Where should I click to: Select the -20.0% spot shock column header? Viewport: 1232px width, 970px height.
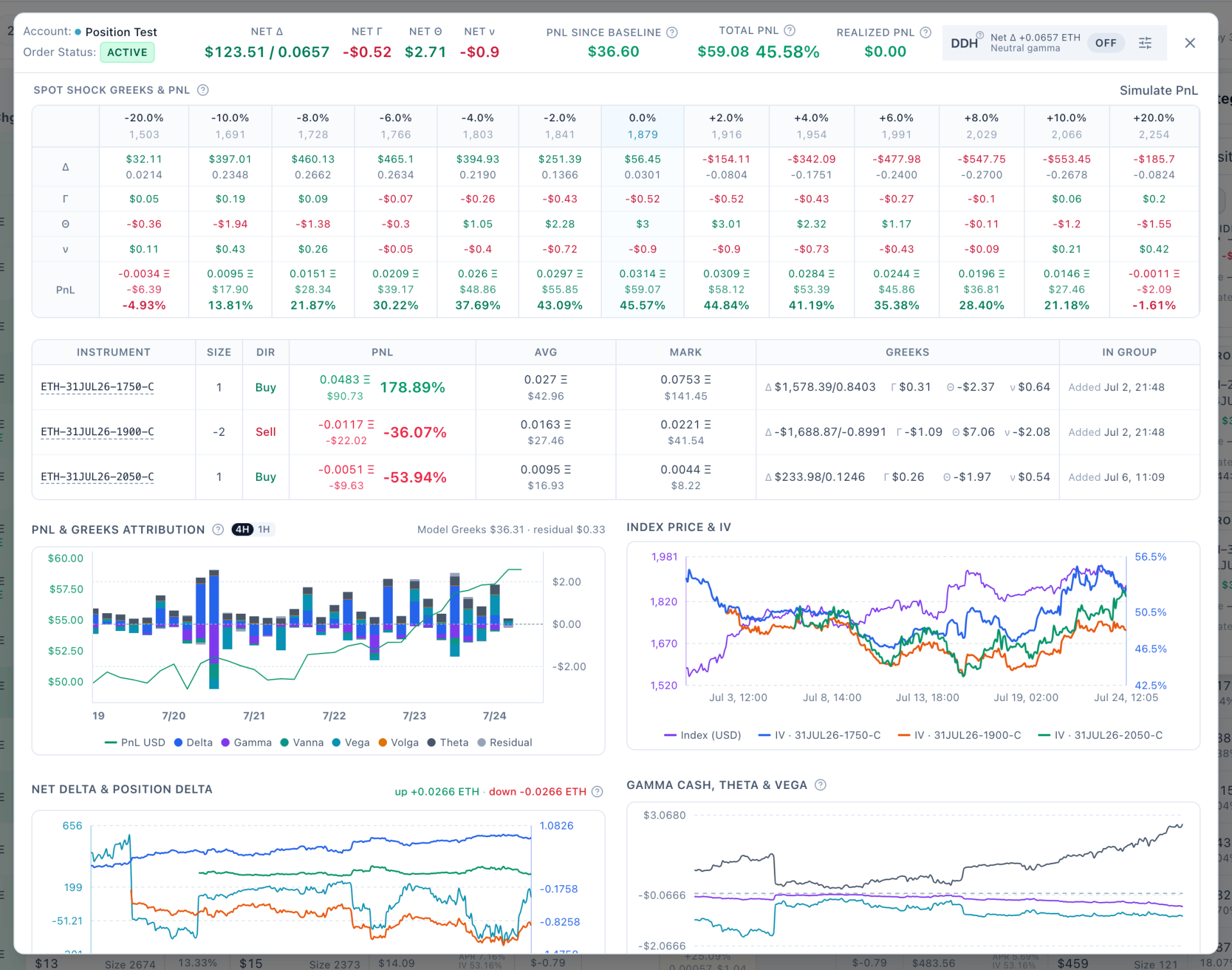(144, 126)
